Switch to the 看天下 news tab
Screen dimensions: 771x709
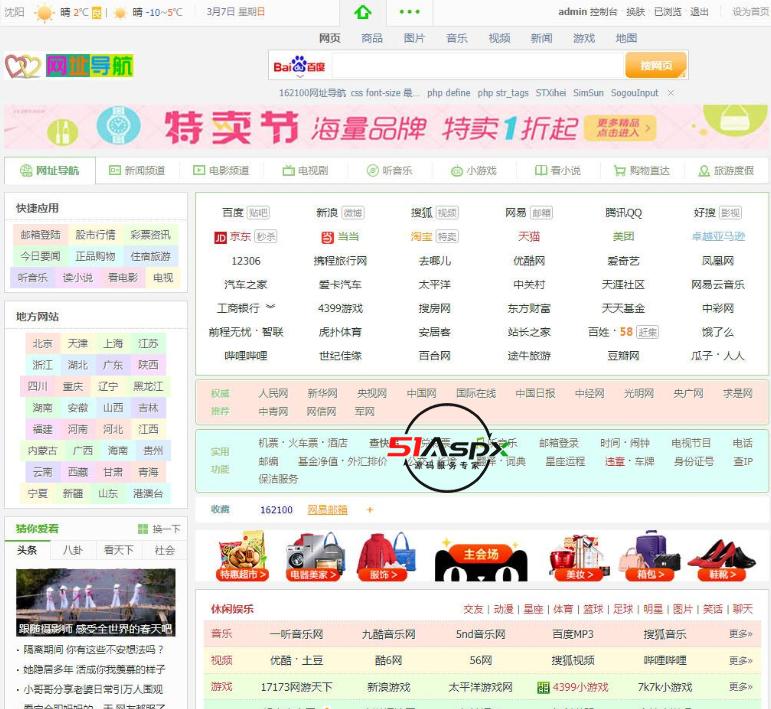point(119,550)
